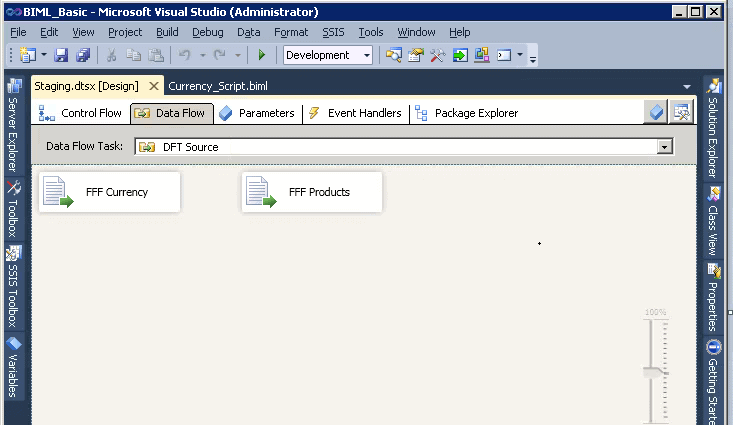Viewport: 733px width, 425px height.
Task: Switch to the Parameters tab
Action: (x=257, y=113)
